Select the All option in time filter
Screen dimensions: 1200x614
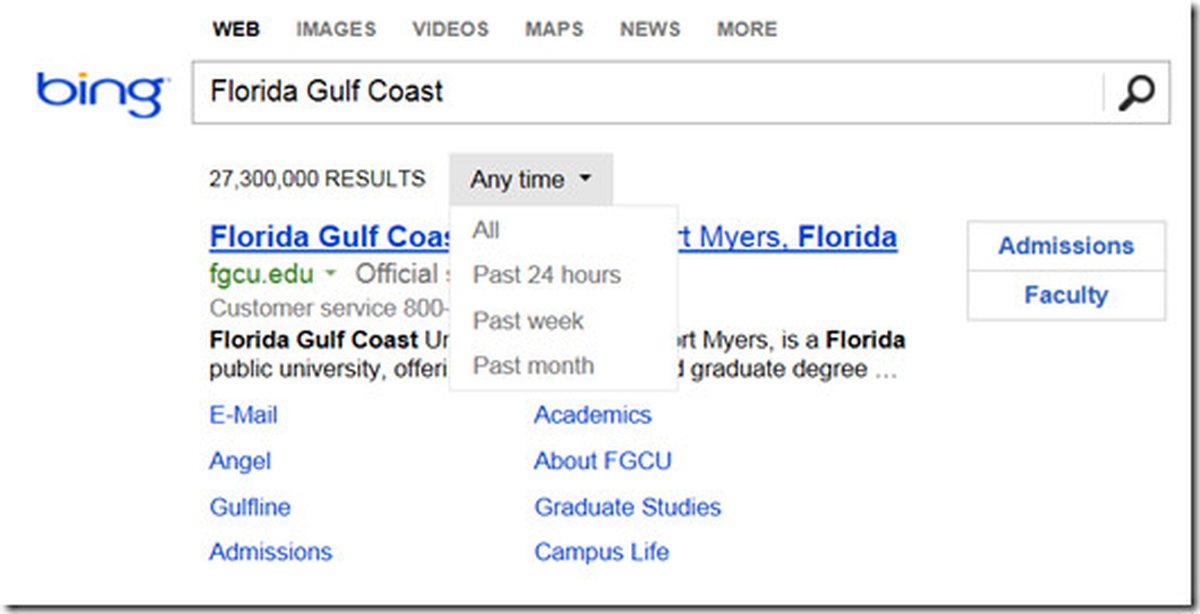point(487,231)
